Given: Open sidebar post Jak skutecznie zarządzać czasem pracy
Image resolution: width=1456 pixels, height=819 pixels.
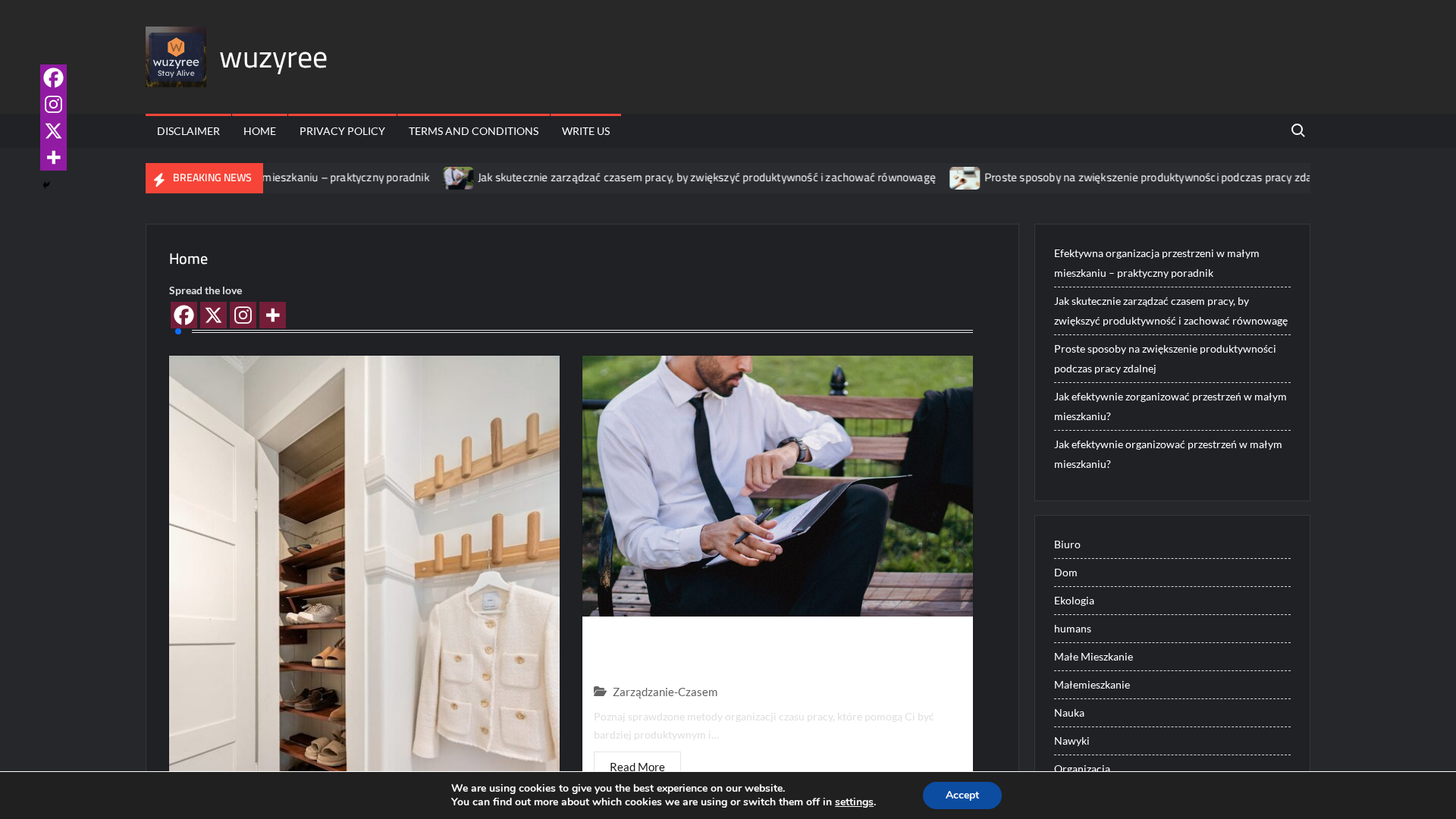Looking at the screenshot, I should [1171, 311].
